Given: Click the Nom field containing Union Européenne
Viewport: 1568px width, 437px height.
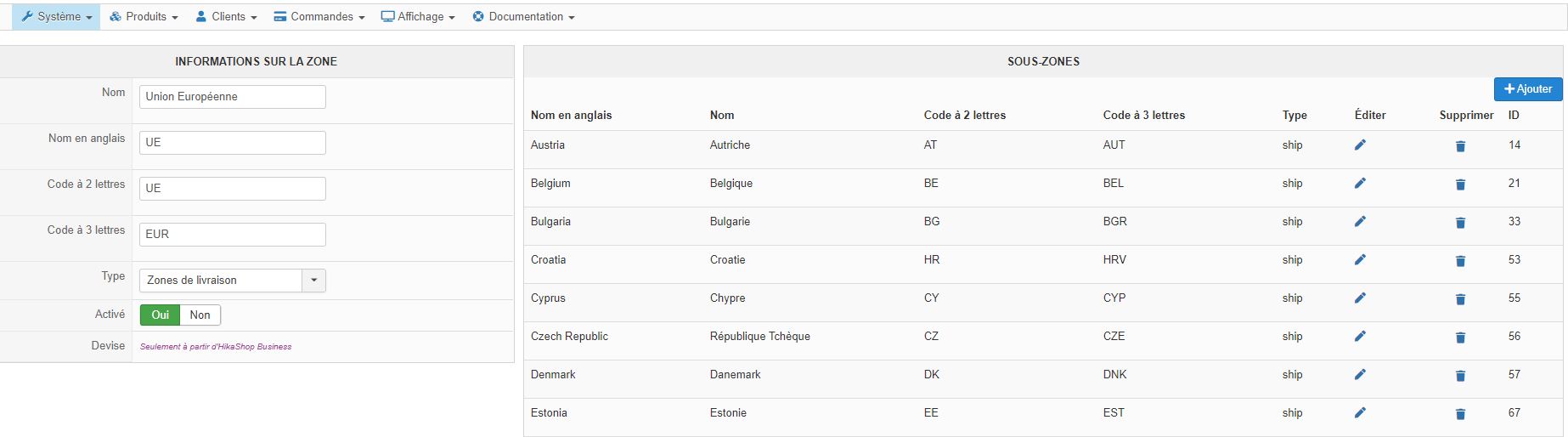Looking at the screenshot, I should click(232, 97).
